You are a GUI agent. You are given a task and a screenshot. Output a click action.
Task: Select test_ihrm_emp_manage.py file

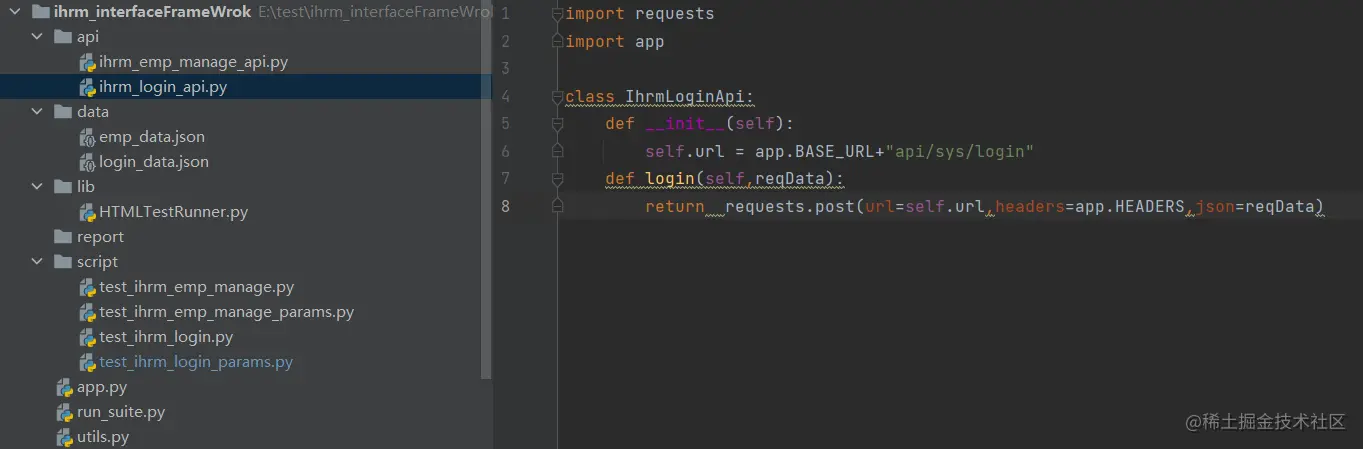[x=196, y=287]
